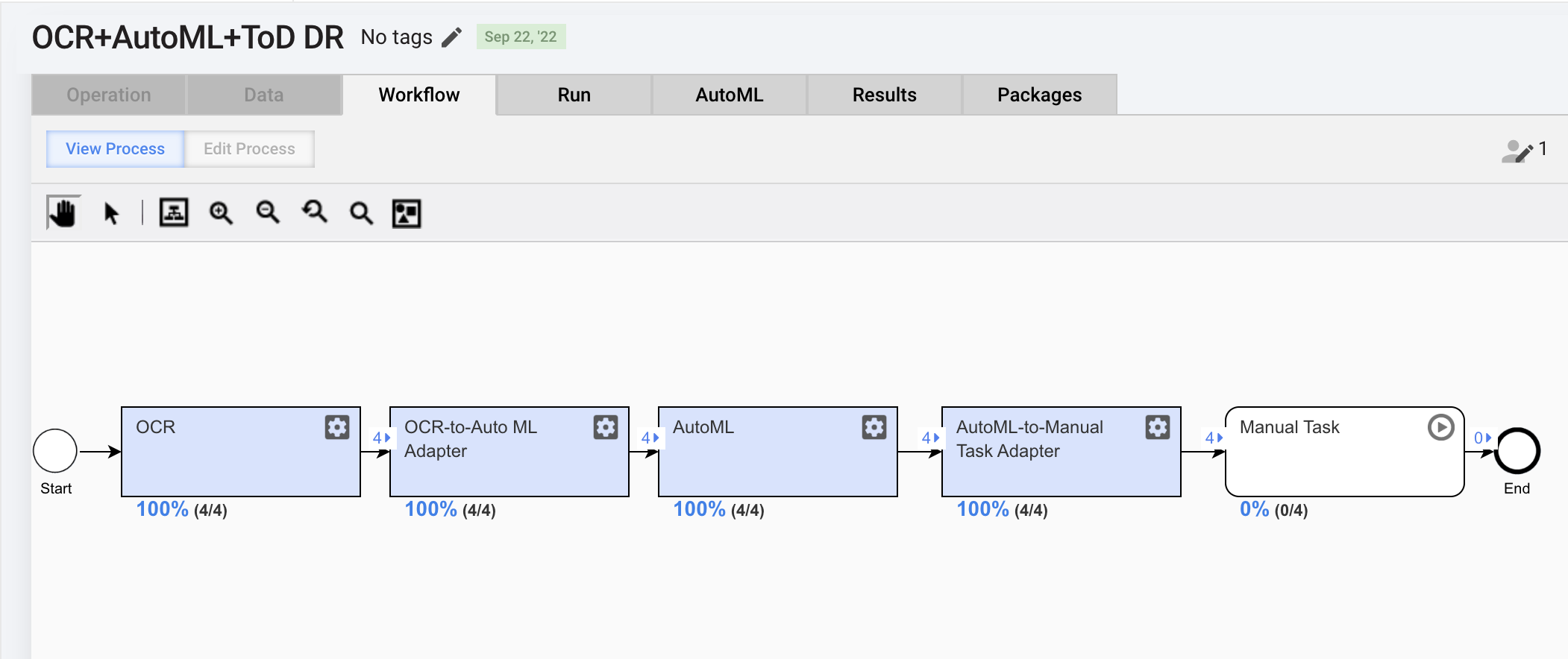Open the Packages tab

(1040, 95)
